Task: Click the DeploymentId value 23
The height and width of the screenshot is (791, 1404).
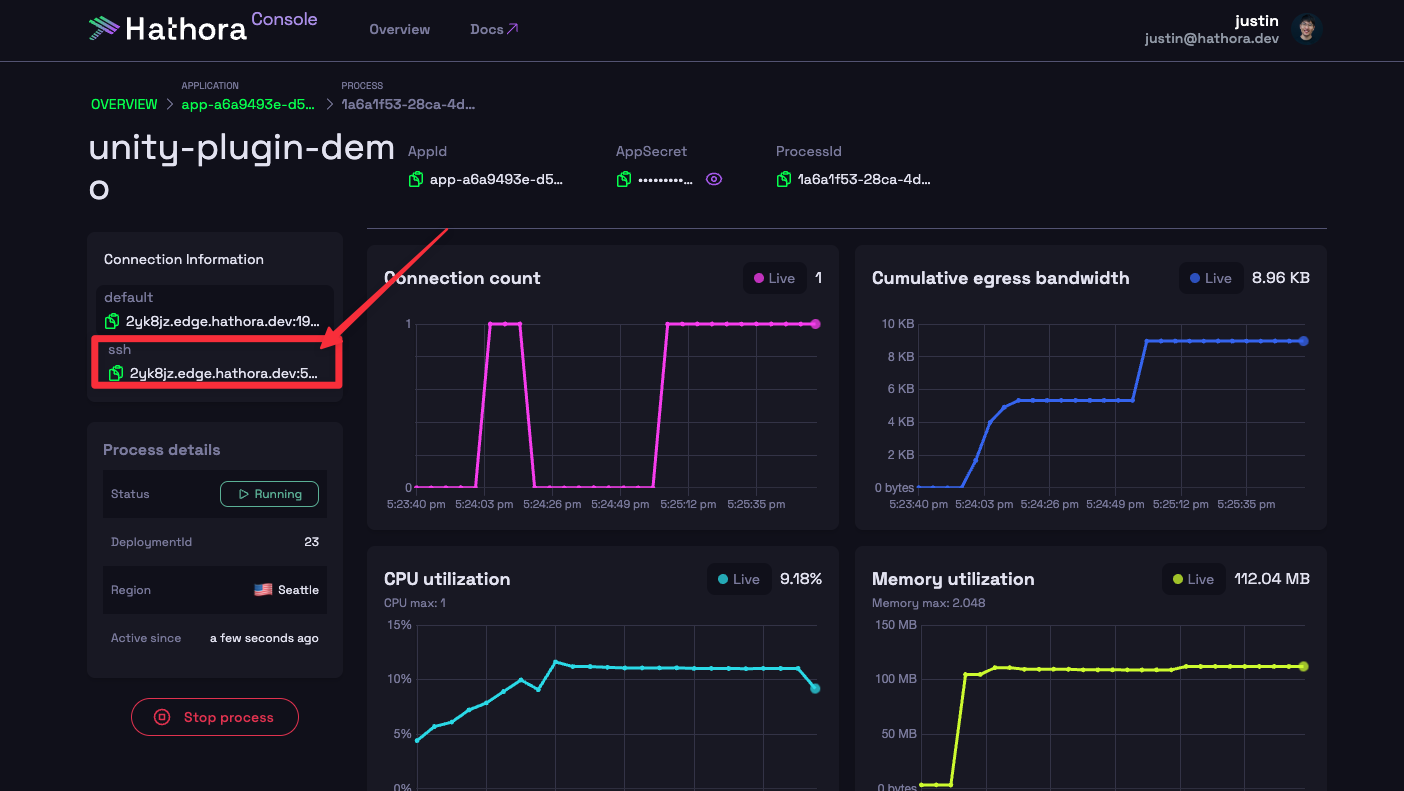Action: coord(311,542)
